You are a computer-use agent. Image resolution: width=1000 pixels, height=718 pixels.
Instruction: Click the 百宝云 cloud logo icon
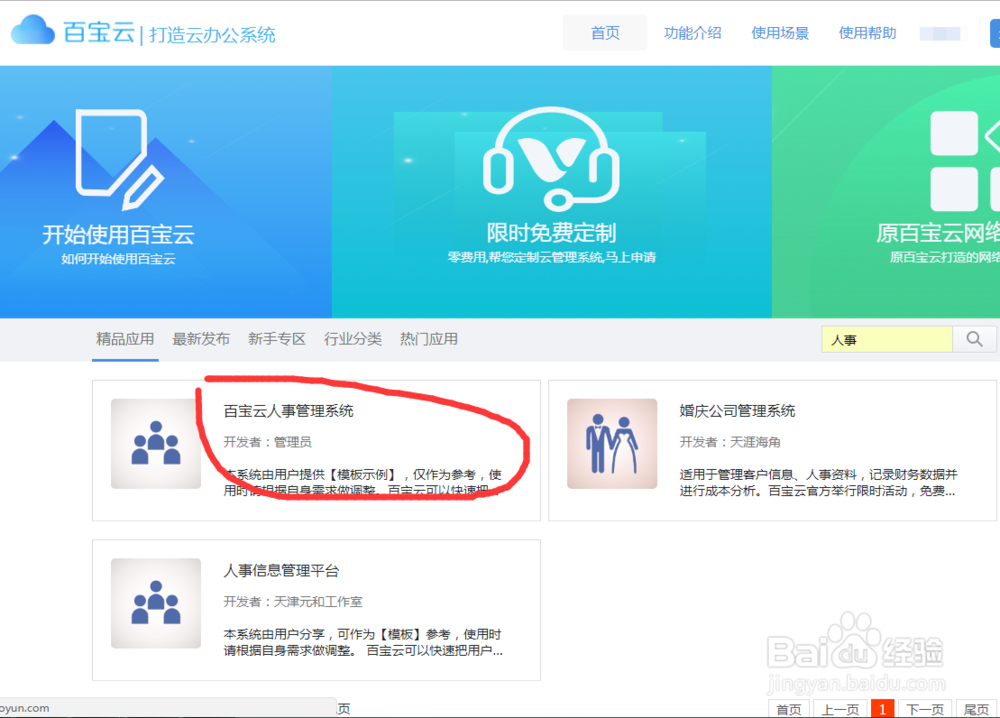tap(33, 30)
